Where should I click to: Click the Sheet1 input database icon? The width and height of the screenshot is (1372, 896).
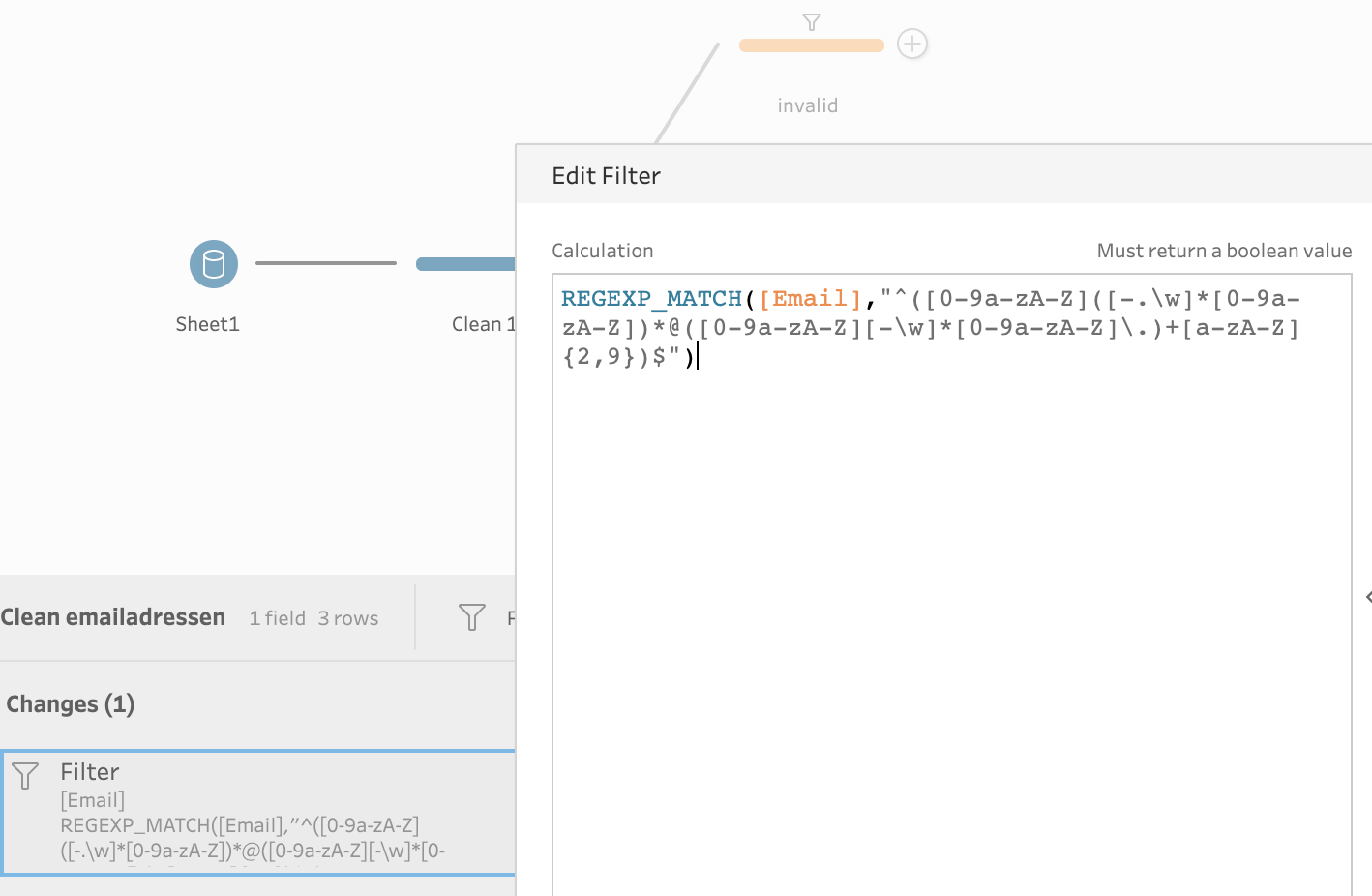(214, 264)
